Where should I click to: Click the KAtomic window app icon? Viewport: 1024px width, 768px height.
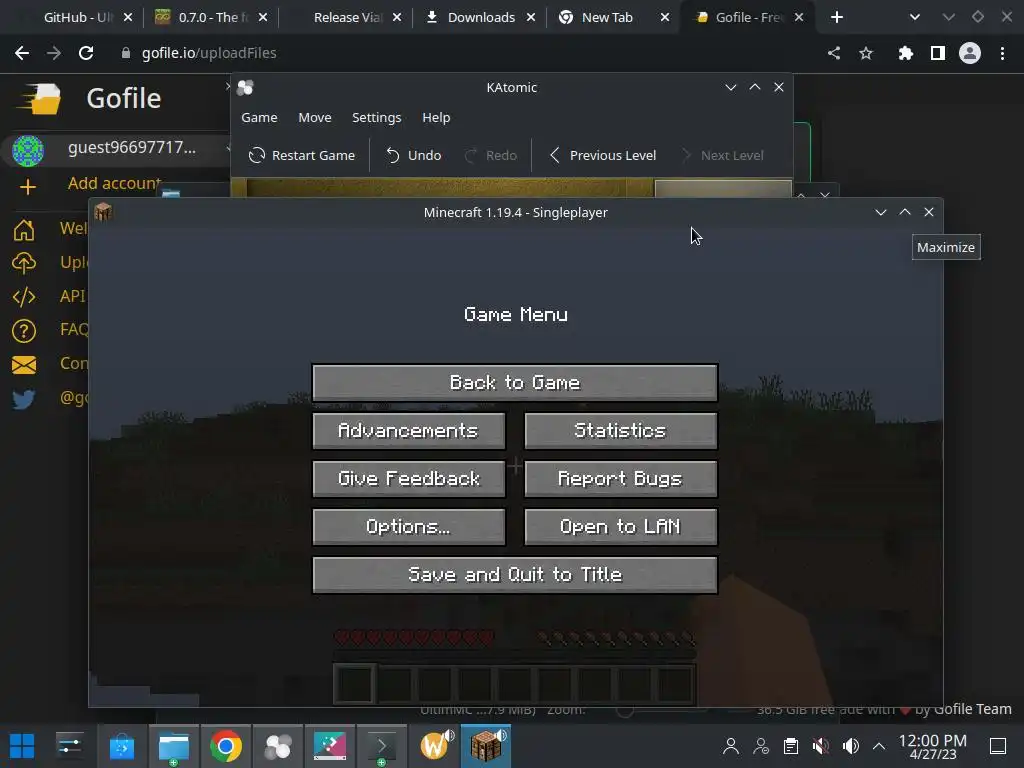pos(246,88)
